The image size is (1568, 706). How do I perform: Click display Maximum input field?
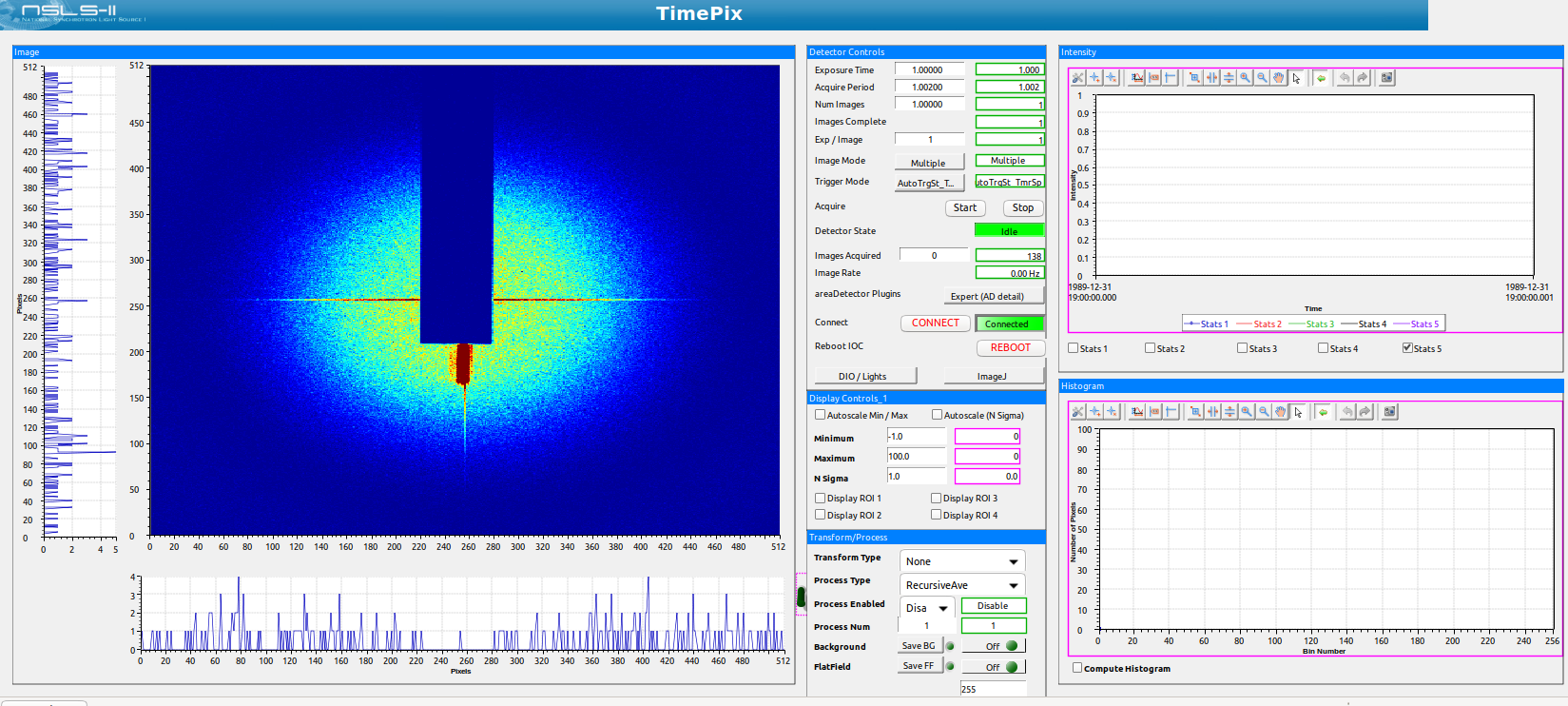[x=916, y=456]
